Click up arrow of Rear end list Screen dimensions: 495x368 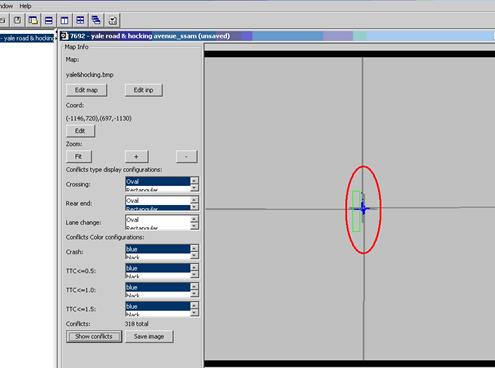(194, 200)
